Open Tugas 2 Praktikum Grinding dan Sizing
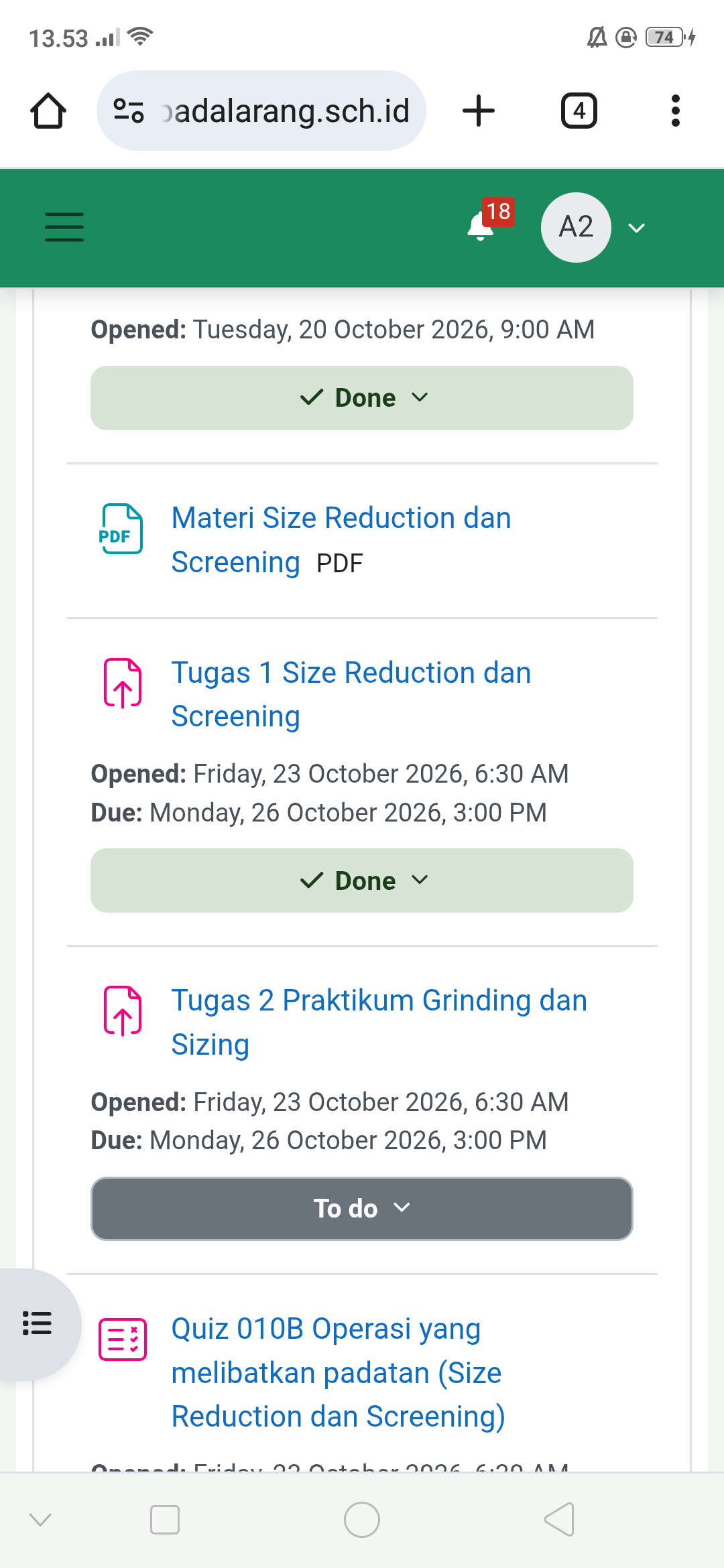The height and width of the screenshot is (1568, 724). click(379, 1023)
